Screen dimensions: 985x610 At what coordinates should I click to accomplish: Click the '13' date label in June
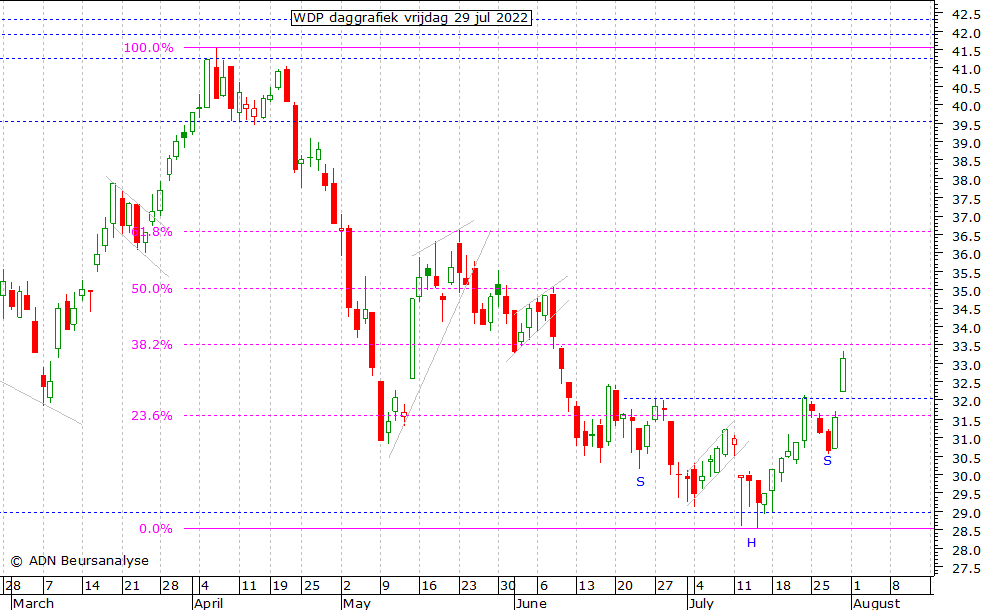click(x=586, y=586)
